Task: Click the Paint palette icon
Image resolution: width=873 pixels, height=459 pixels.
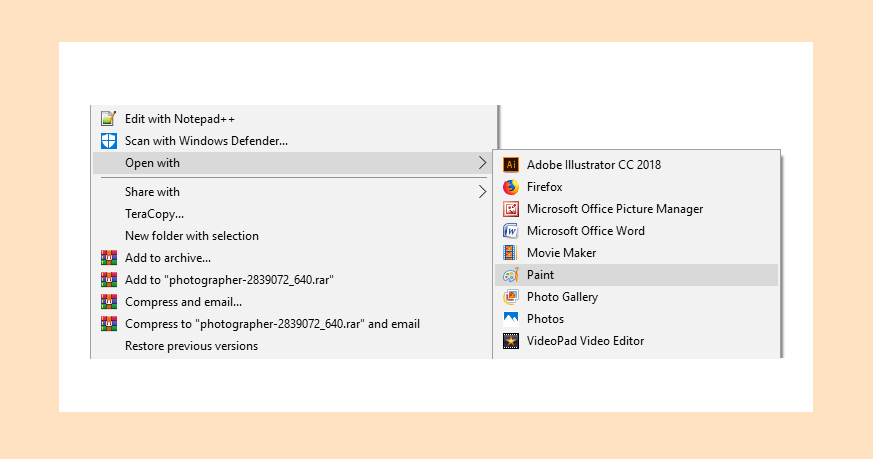Action: (511, 275)
